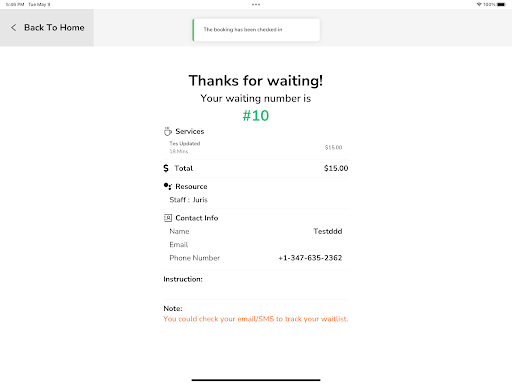The width and height of the screenshot is (512, 384).
Task: Click the phone number +1-347-635-2362
Action: coord(310,258)
